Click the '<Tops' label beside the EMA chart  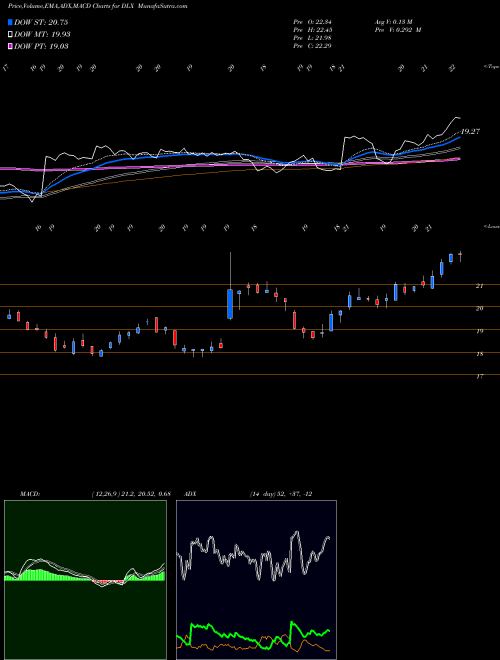tap(491, 67)
